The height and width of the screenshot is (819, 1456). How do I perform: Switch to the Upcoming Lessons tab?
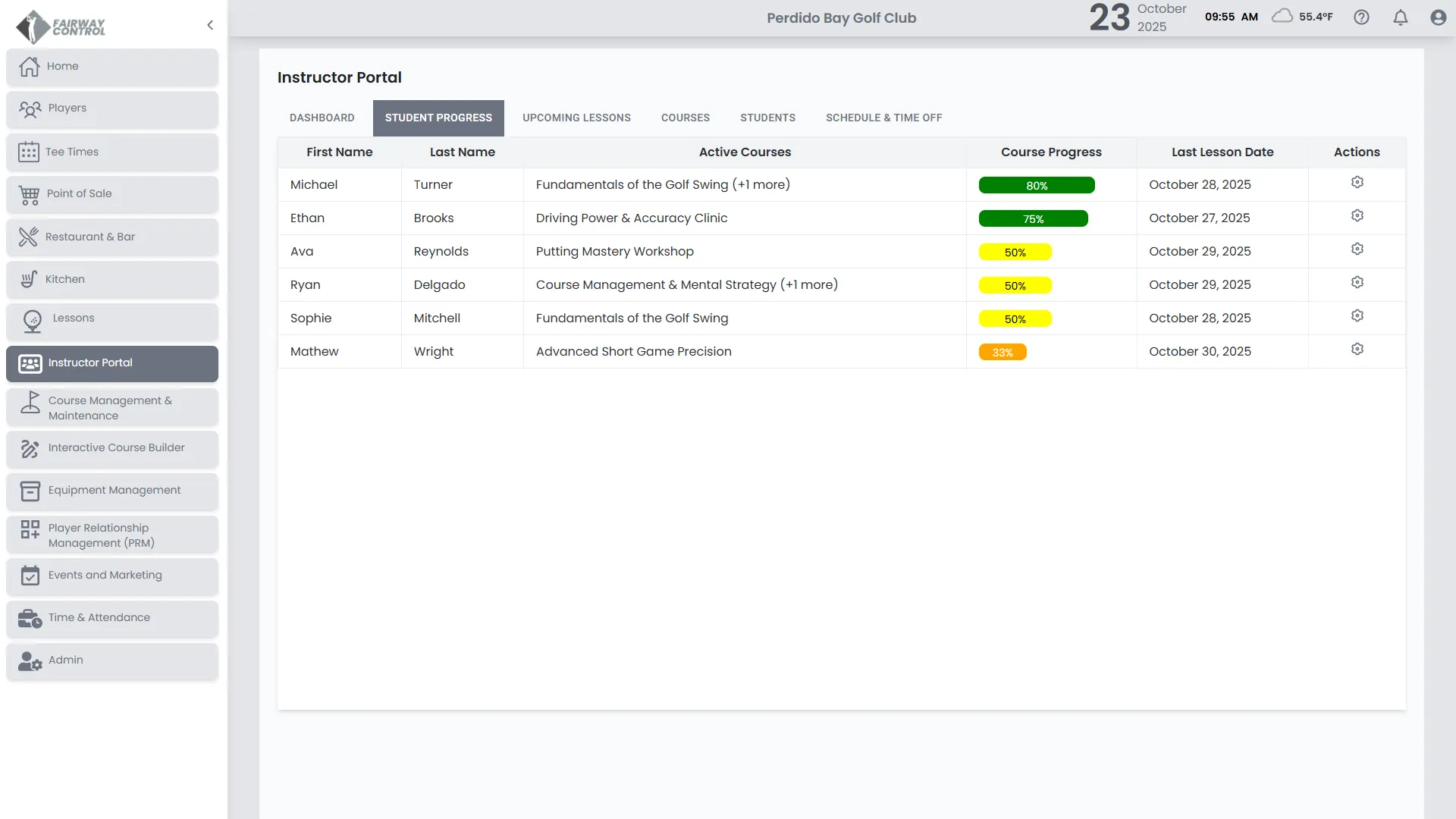click(x=576, y=118)
